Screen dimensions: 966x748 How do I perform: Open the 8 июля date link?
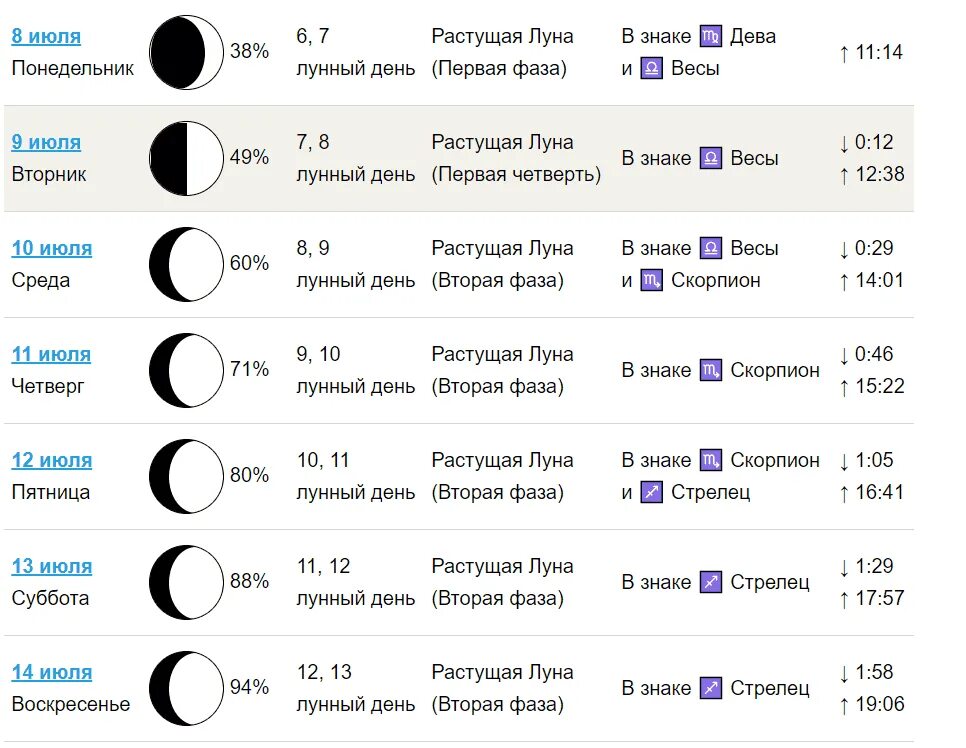(46, 36)
